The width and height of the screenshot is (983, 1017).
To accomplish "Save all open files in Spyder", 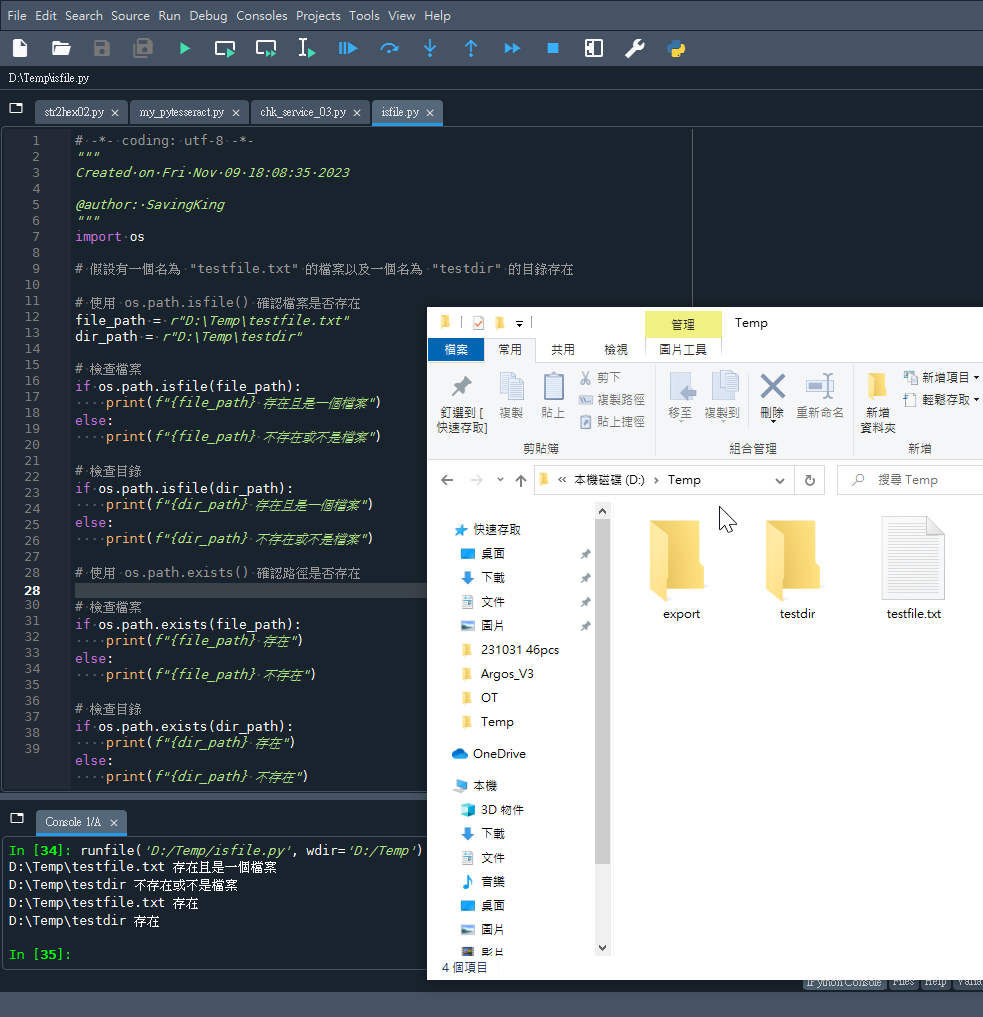I will point(142,47).
